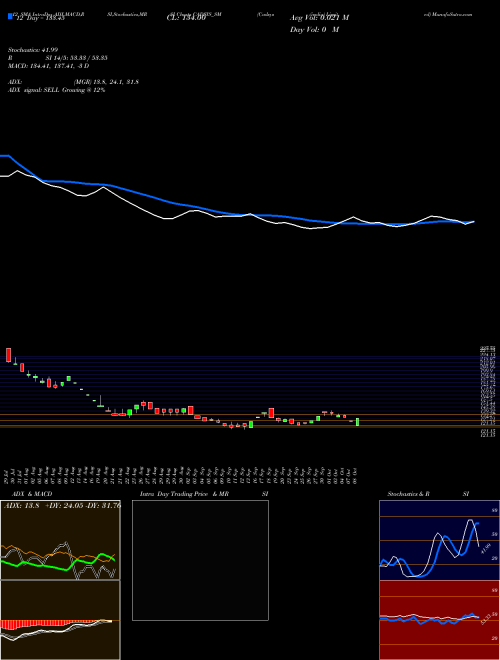Click the blue-background Stochastics chart panel
This screenshot has height=660, width=500.
439,540
